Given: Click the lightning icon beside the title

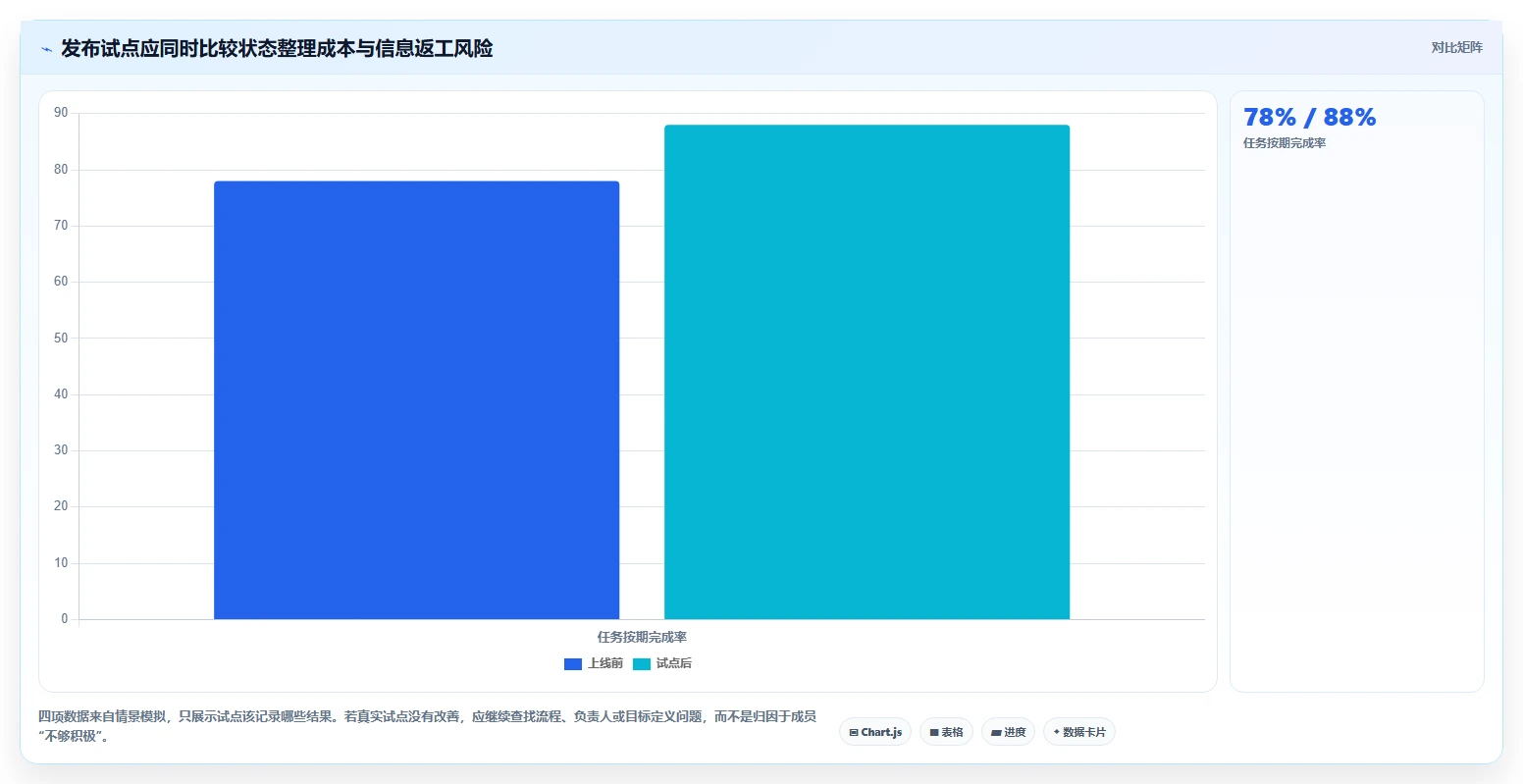Looking at the screenshot, I should (46, 49).
